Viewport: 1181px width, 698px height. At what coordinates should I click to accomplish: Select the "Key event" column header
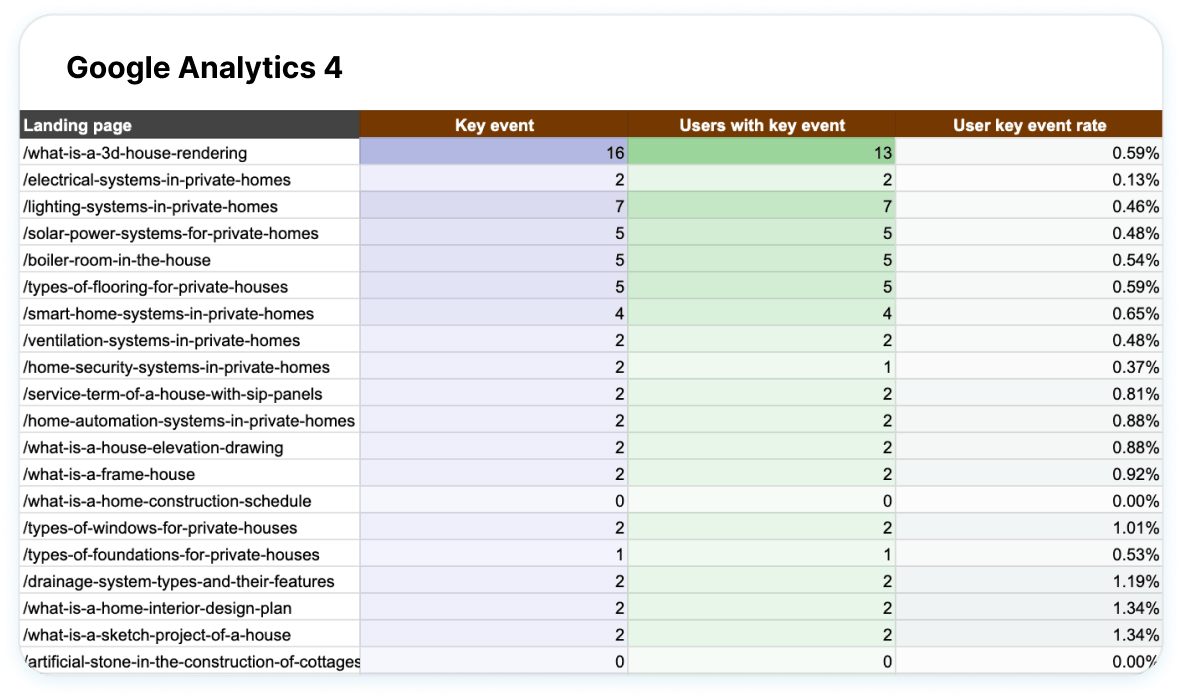[494, 125]
